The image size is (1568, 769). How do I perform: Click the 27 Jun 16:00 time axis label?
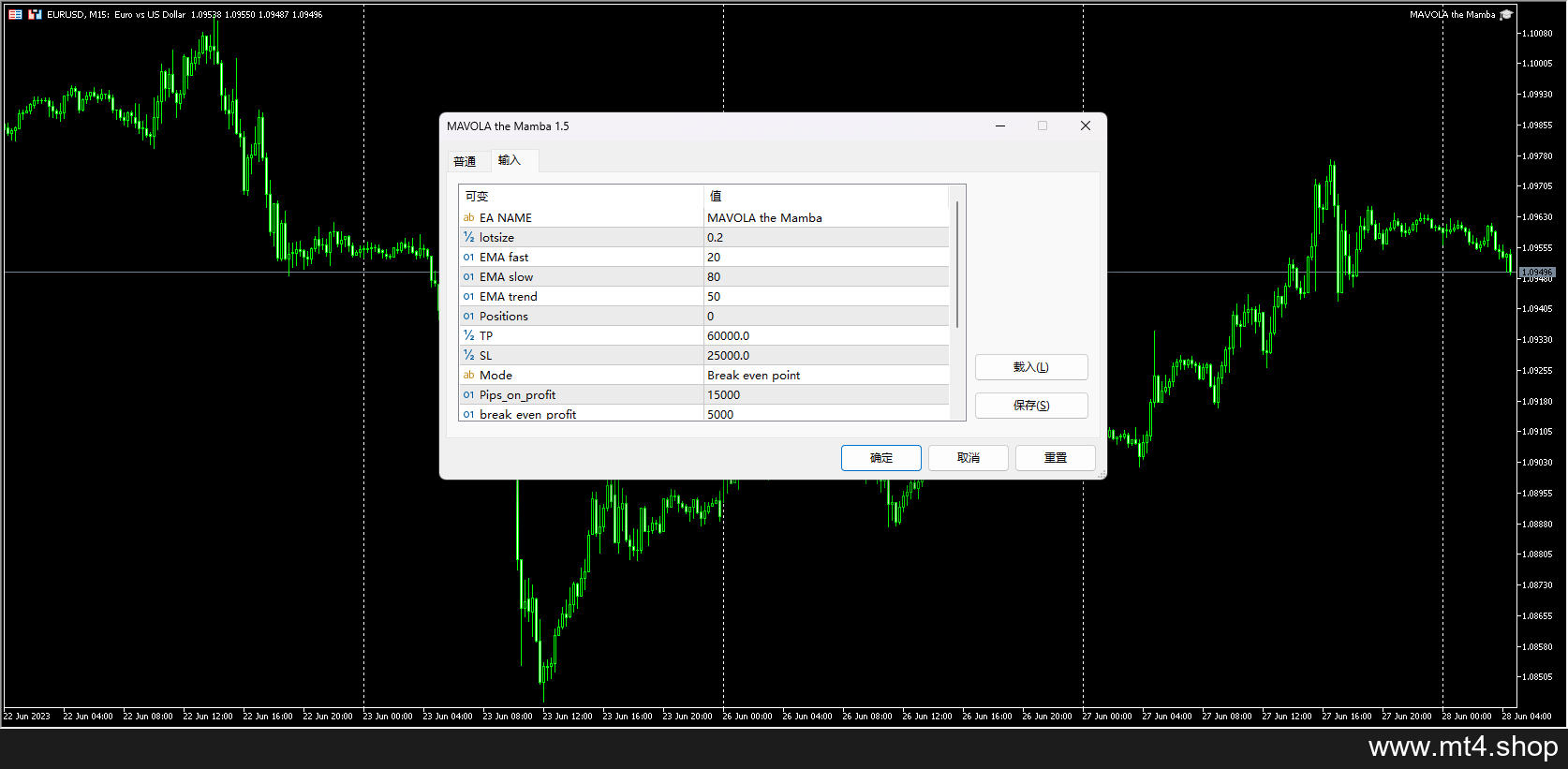(x=1347, y=717)
